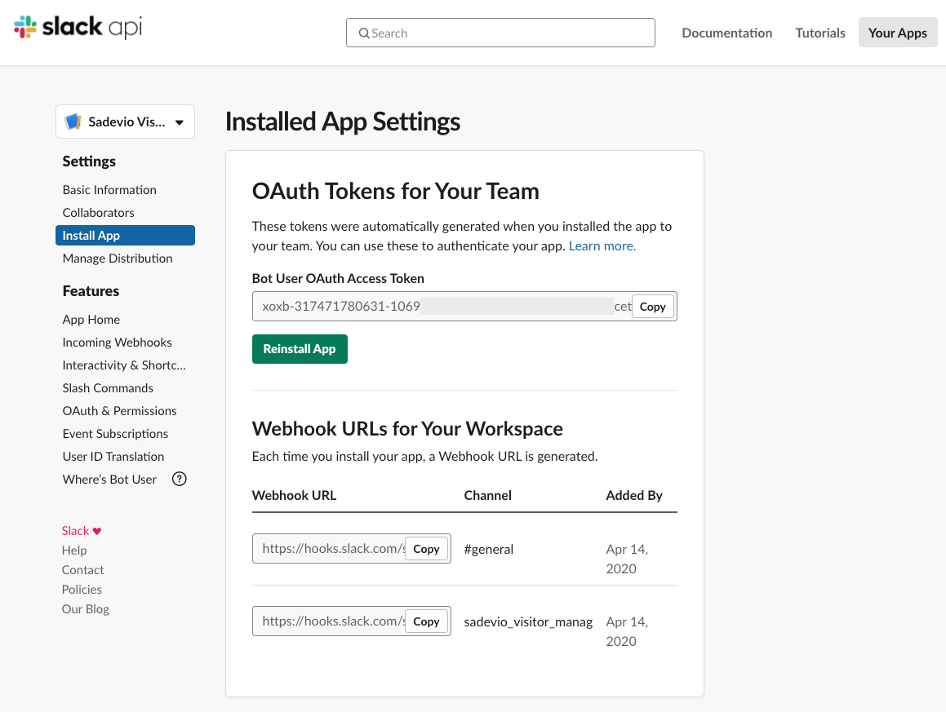Click the Sadevio app icon in the selector
Screen dimensions: 946x712
(73, 122)
